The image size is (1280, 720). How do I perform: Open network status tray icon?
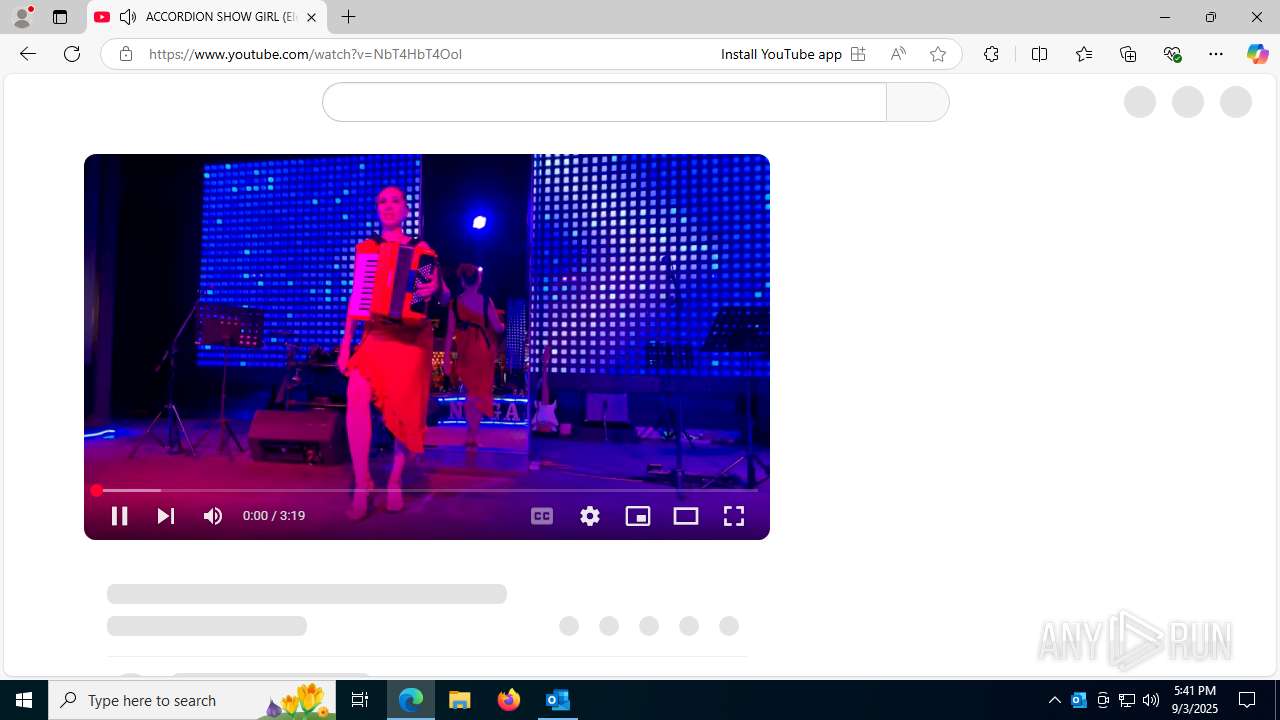point(1127,700)
